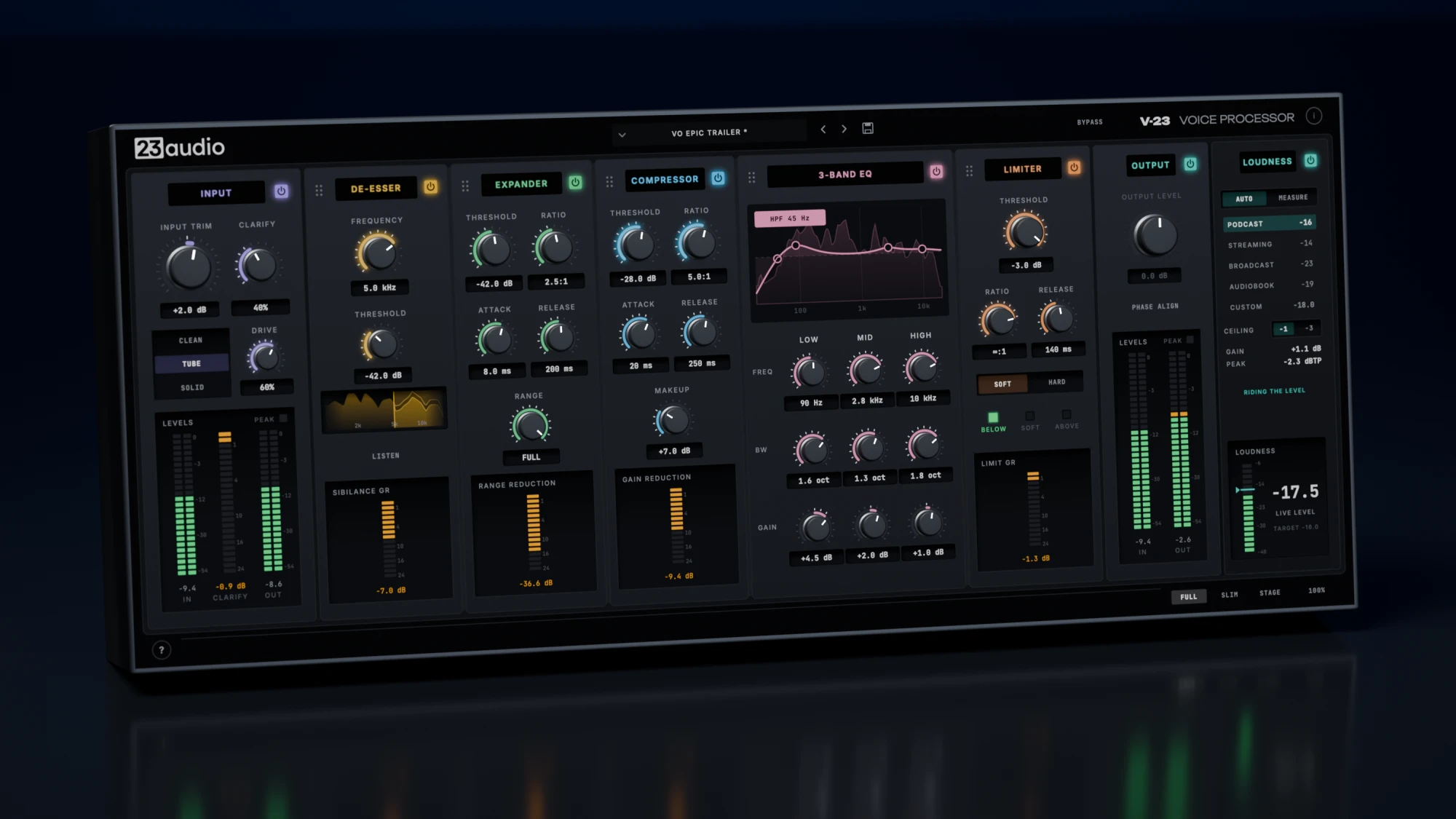Click the HPF 45 Hz label in EQ
The height and width of the screenshot is (819, 1456).
point(790,218)
